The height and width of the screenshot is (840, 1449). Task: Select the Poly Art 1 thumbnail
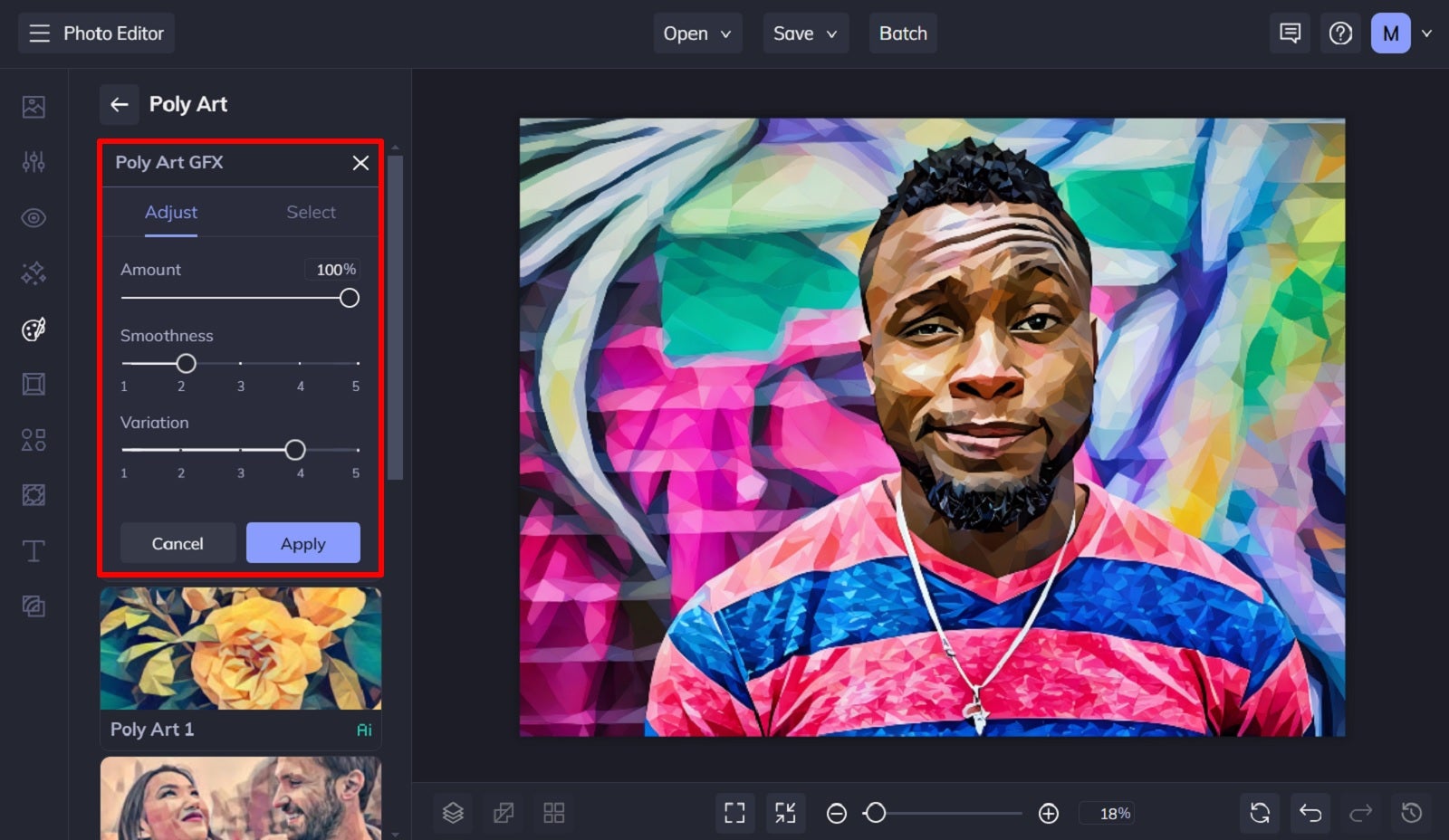point(240,649)
